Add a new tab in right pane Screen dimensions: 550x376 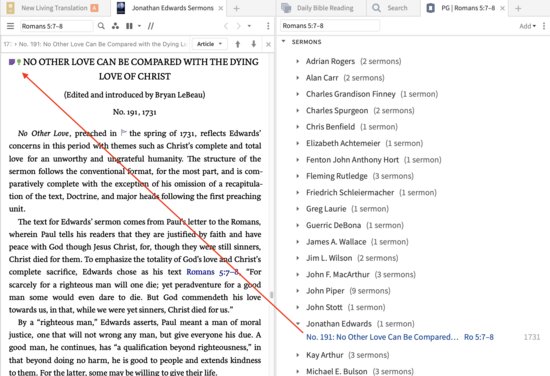point(518,8)
